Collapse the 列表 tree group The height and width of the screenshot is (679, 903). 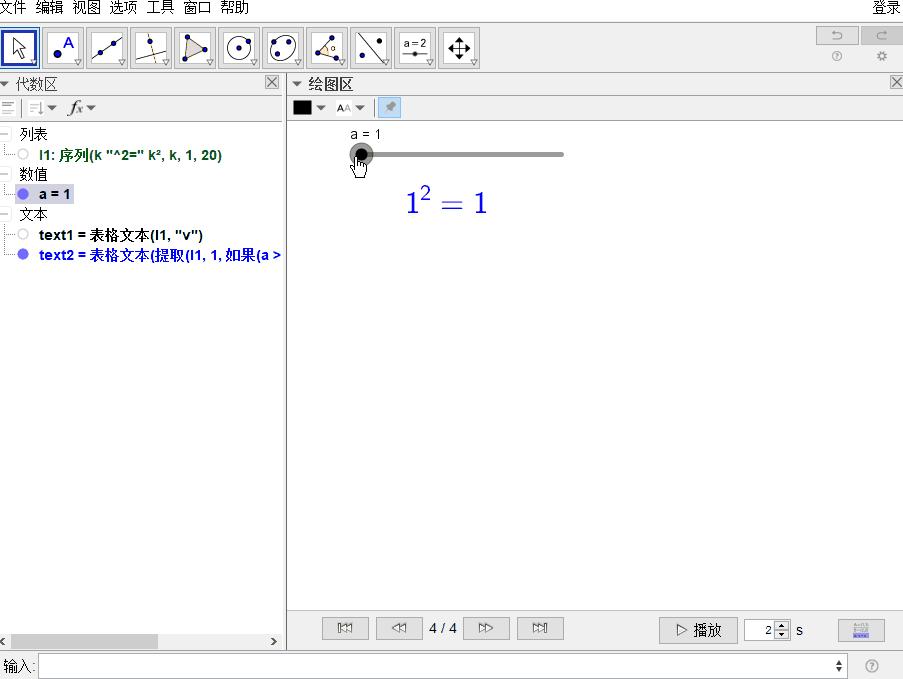(6, 134)
